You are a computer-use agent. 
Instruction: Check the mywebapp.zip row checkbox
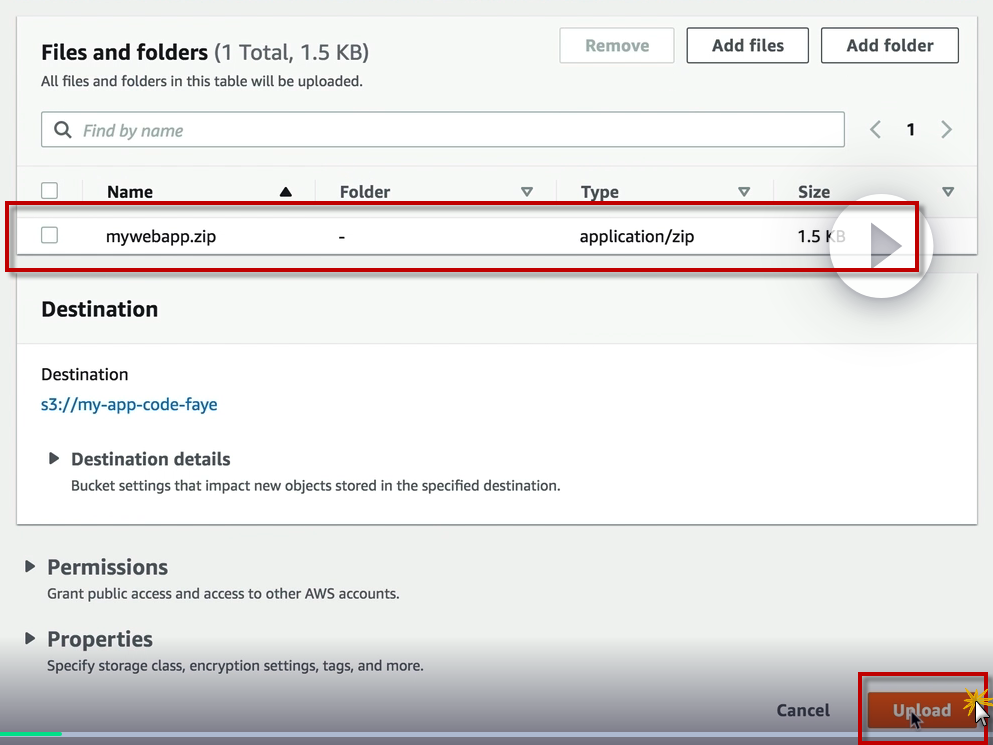point(49,236)
